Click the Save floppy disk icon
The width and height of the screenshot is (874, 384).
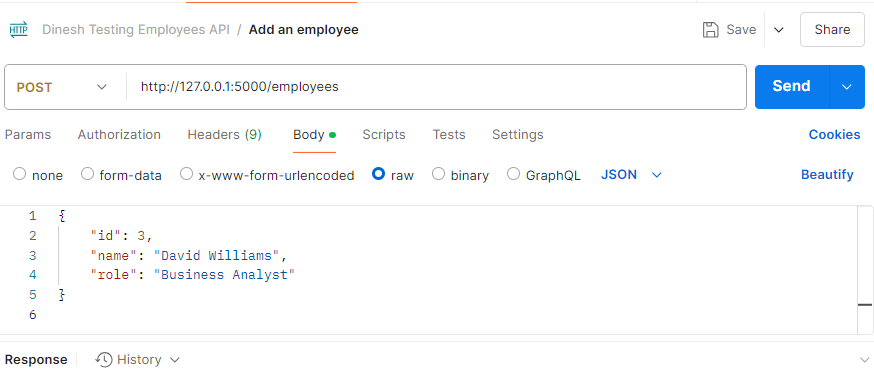(x=711, y=30)
